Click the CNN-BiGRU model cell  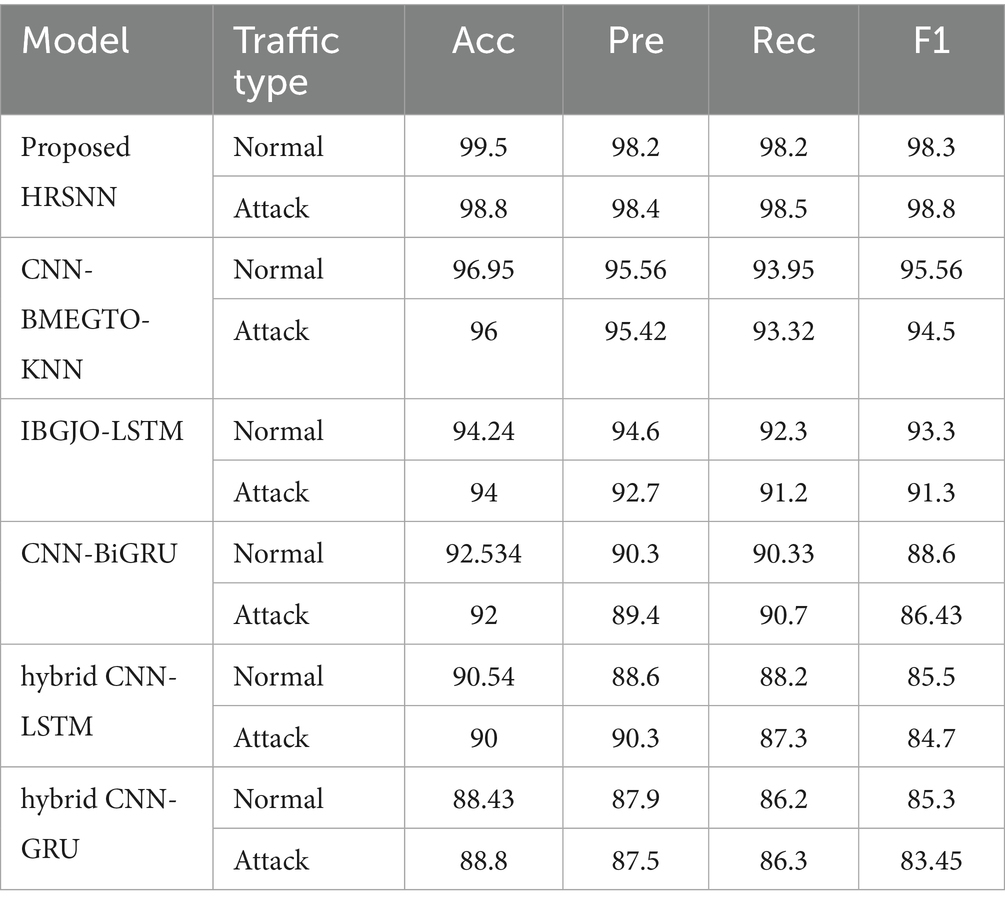click(x=106, y=583)
